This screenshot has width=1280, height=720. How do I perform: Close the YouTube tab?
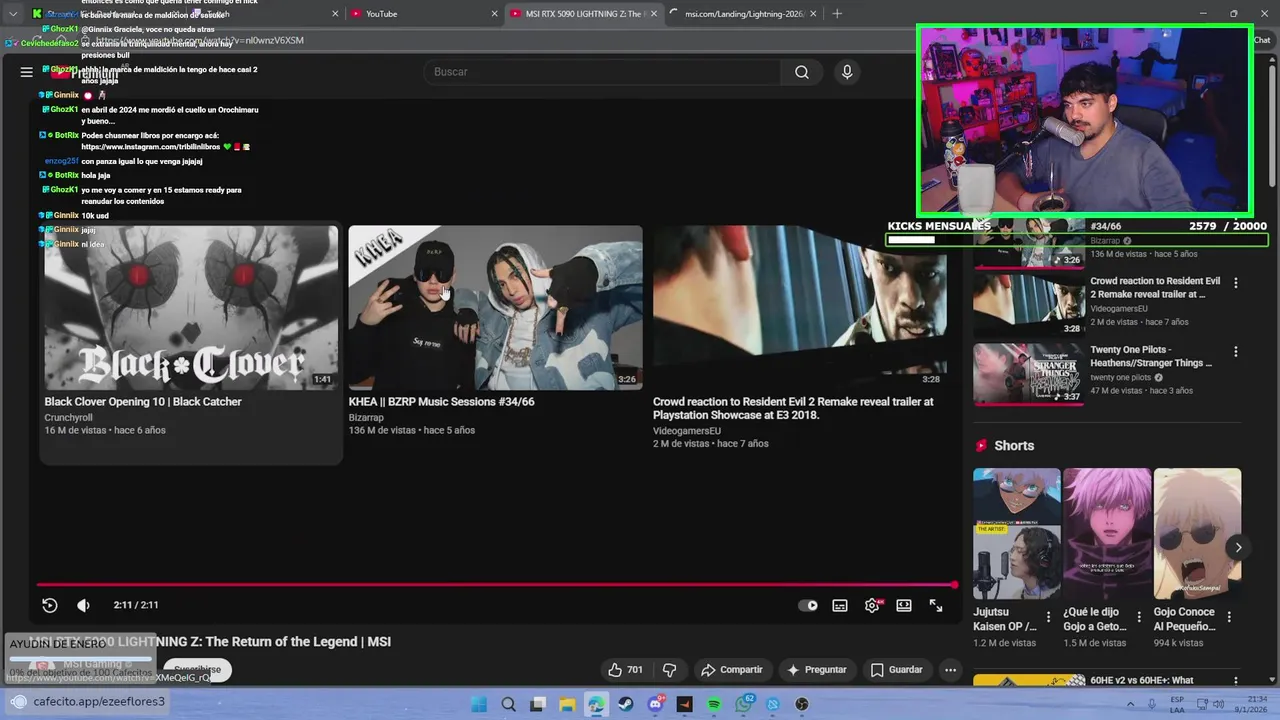(494, 14)
